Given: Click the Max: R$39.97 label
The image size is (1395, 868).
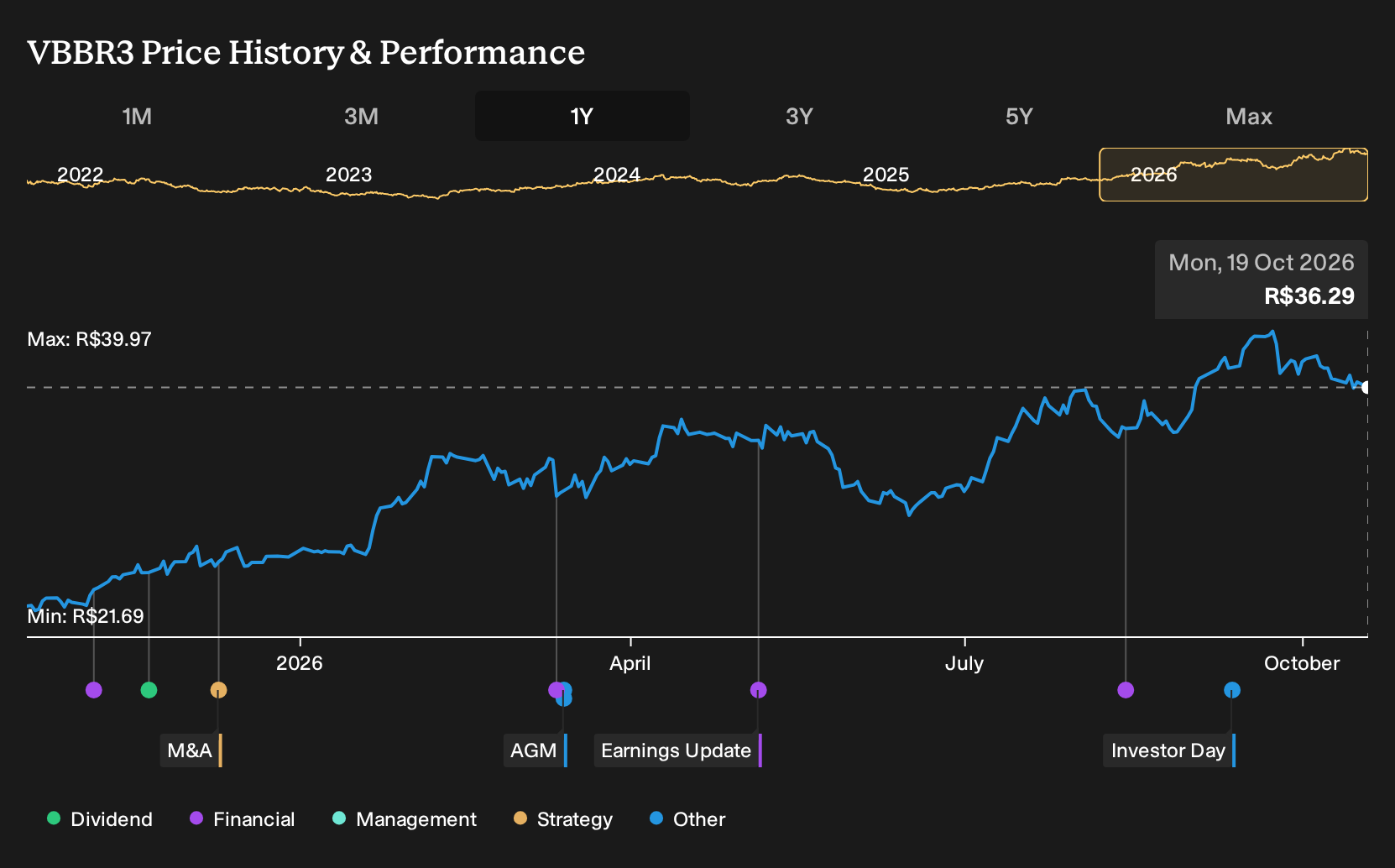Looking at the screenshot, I should click(90, 339).
